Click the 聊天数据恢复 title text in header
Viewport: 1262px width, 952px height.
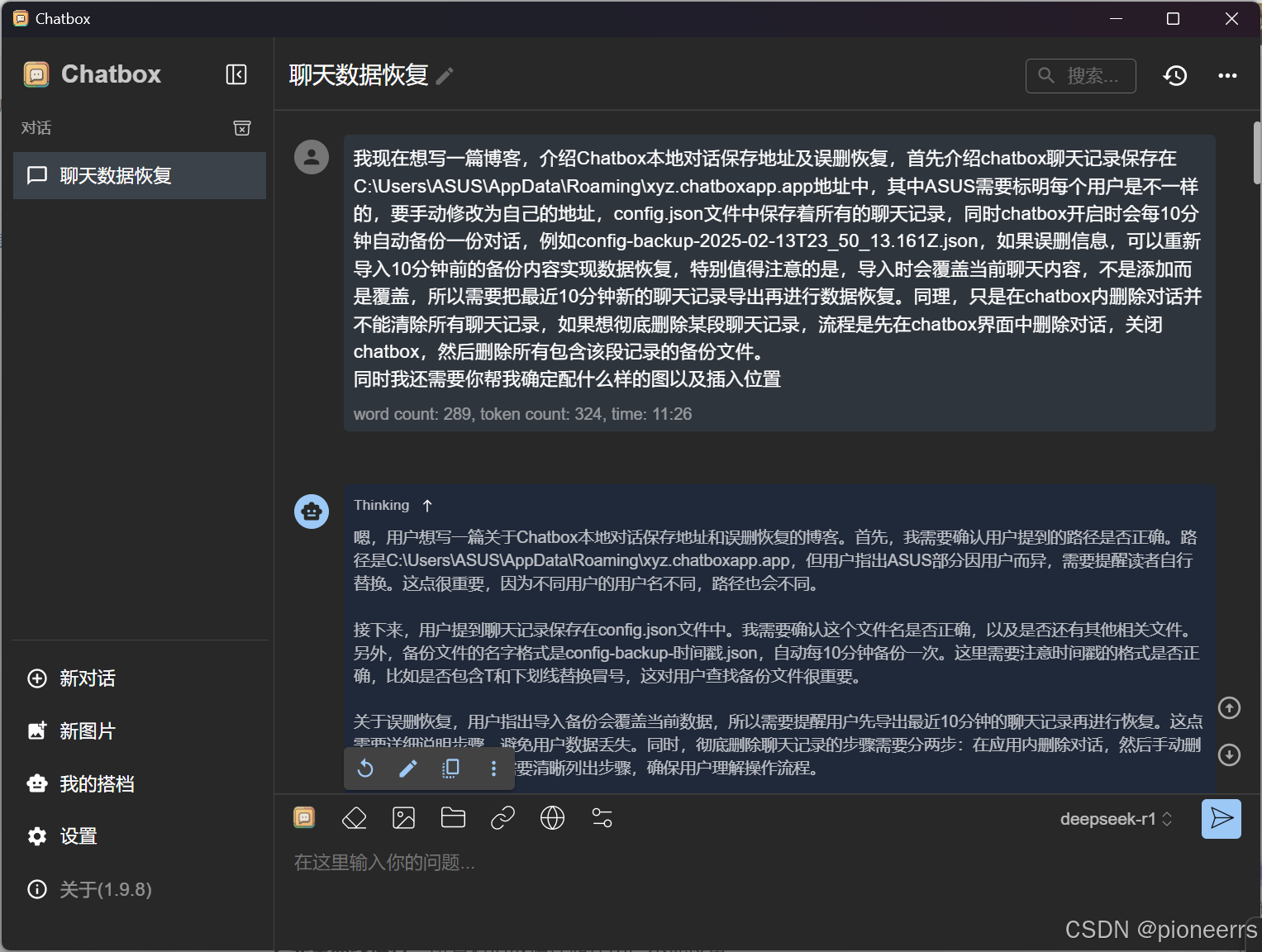359,75
